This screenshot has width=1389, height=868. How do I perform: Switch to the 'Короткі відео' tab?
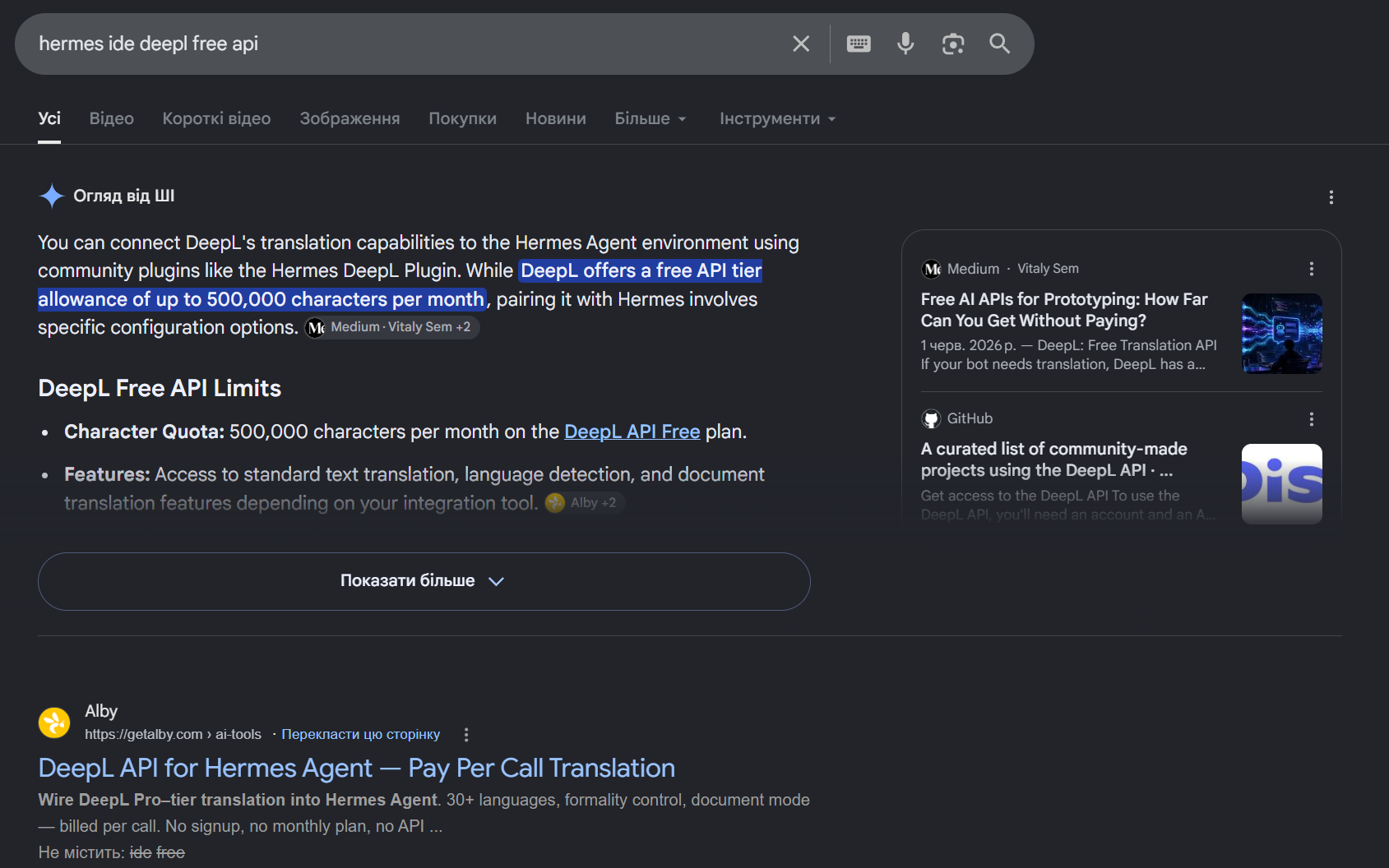tap(216, 118)
